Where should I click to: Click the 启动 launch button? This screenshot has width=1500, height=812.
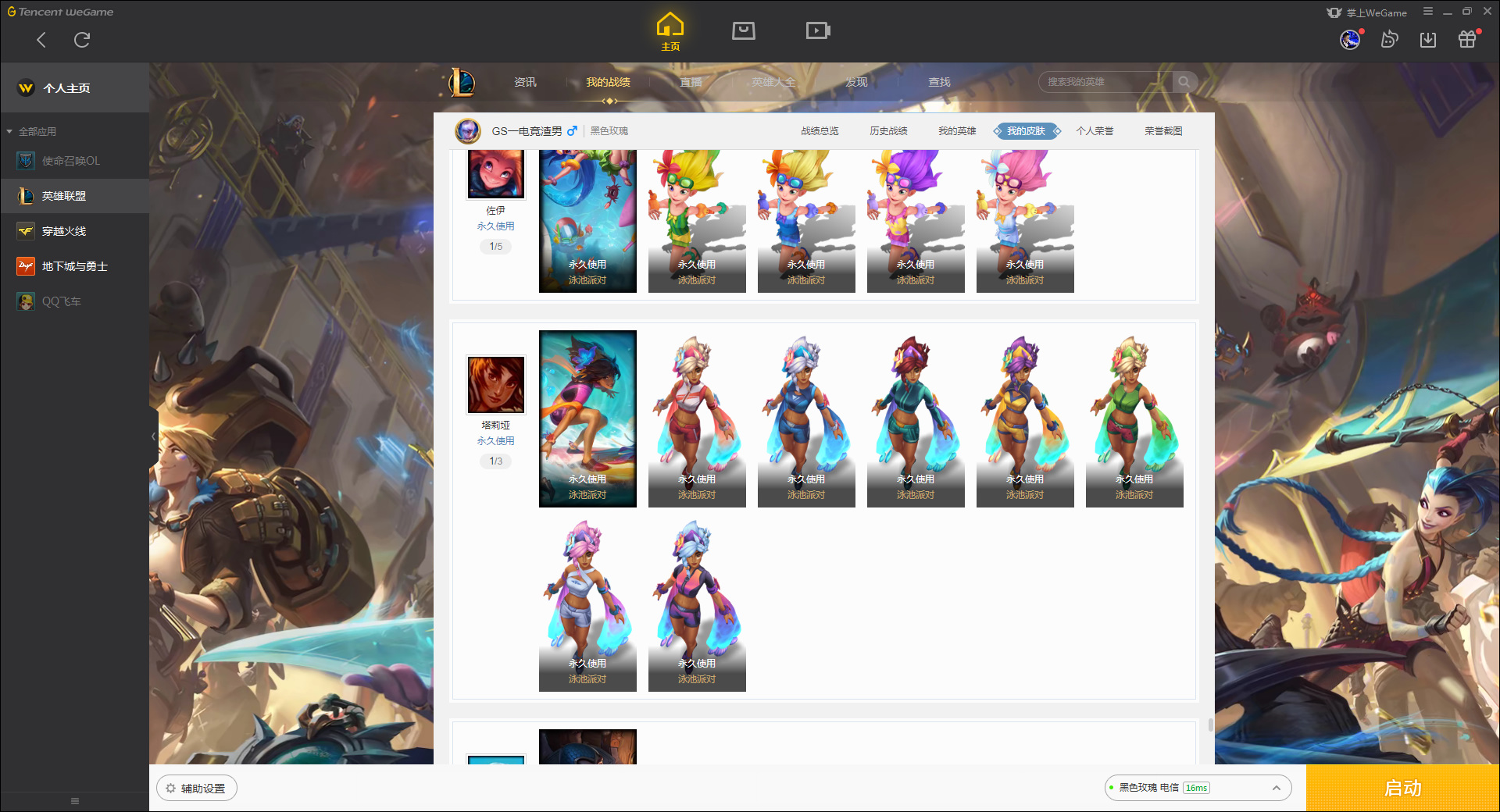1403,789
